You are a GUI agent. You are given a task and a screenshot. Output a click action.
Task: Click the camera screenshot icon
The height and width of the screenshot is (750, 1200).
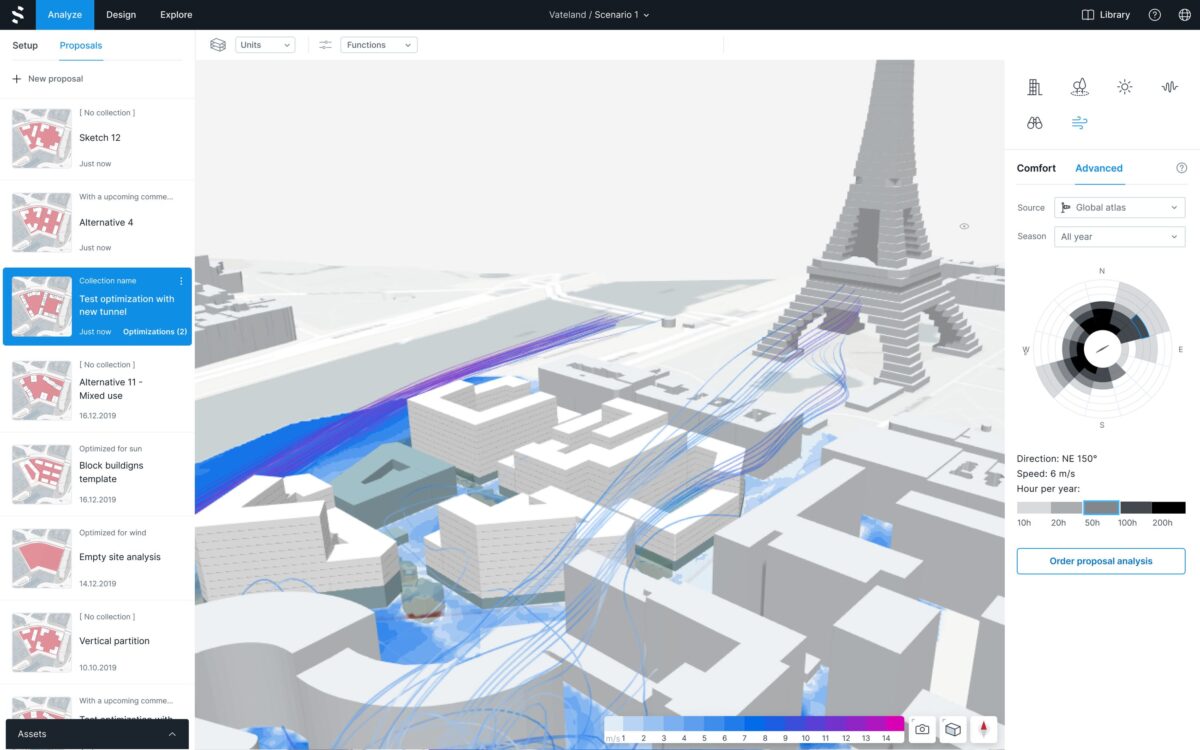point(922,730)
